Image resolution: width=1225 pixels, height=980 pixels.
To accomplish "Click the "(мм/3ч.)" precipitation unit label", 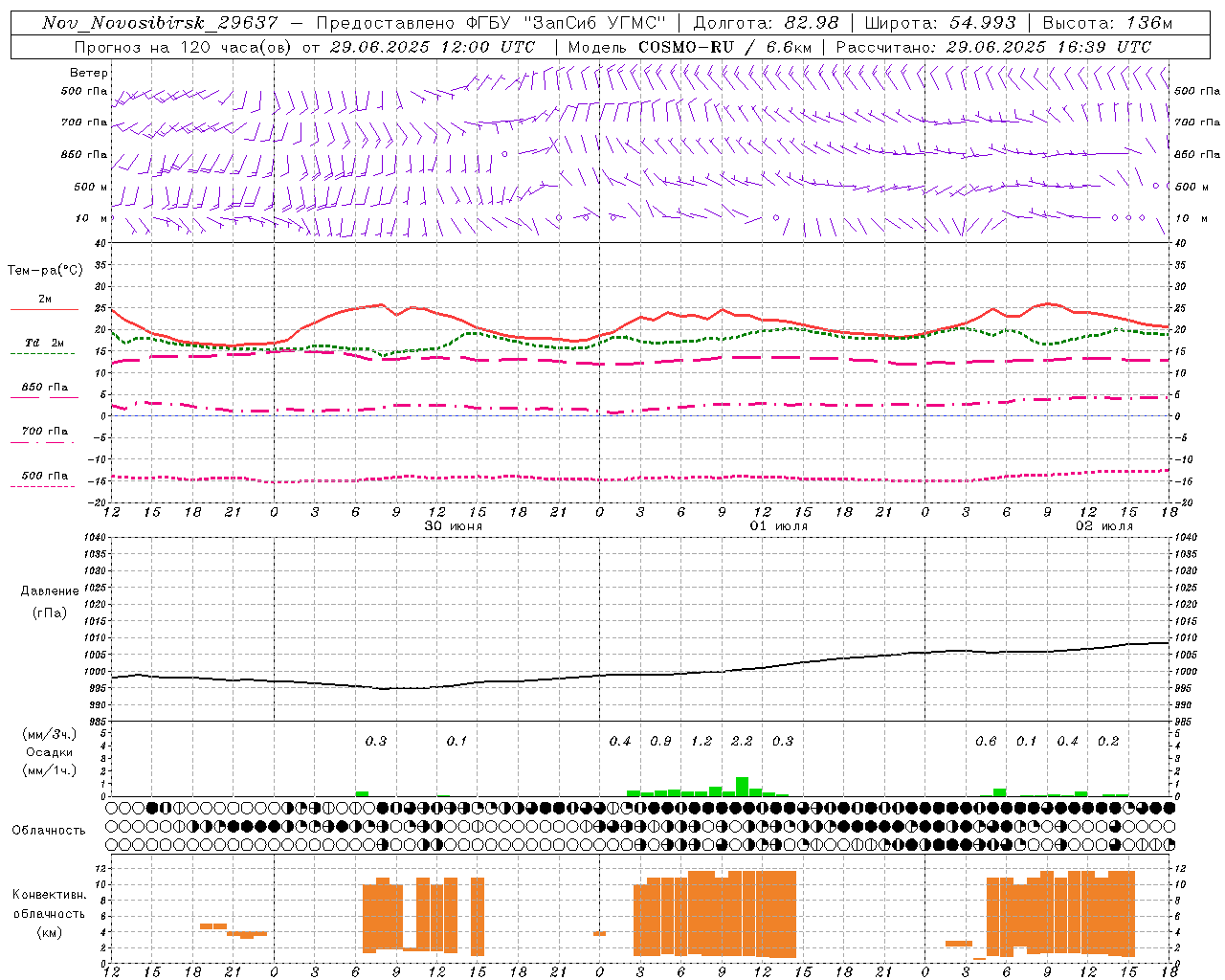I will click(49, 734).
